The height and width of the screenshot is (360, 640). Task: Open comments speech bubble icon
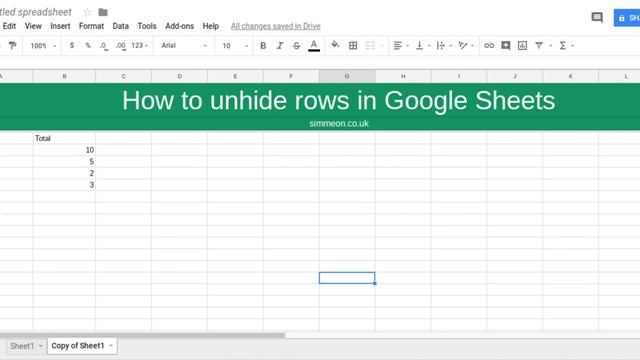597,17
